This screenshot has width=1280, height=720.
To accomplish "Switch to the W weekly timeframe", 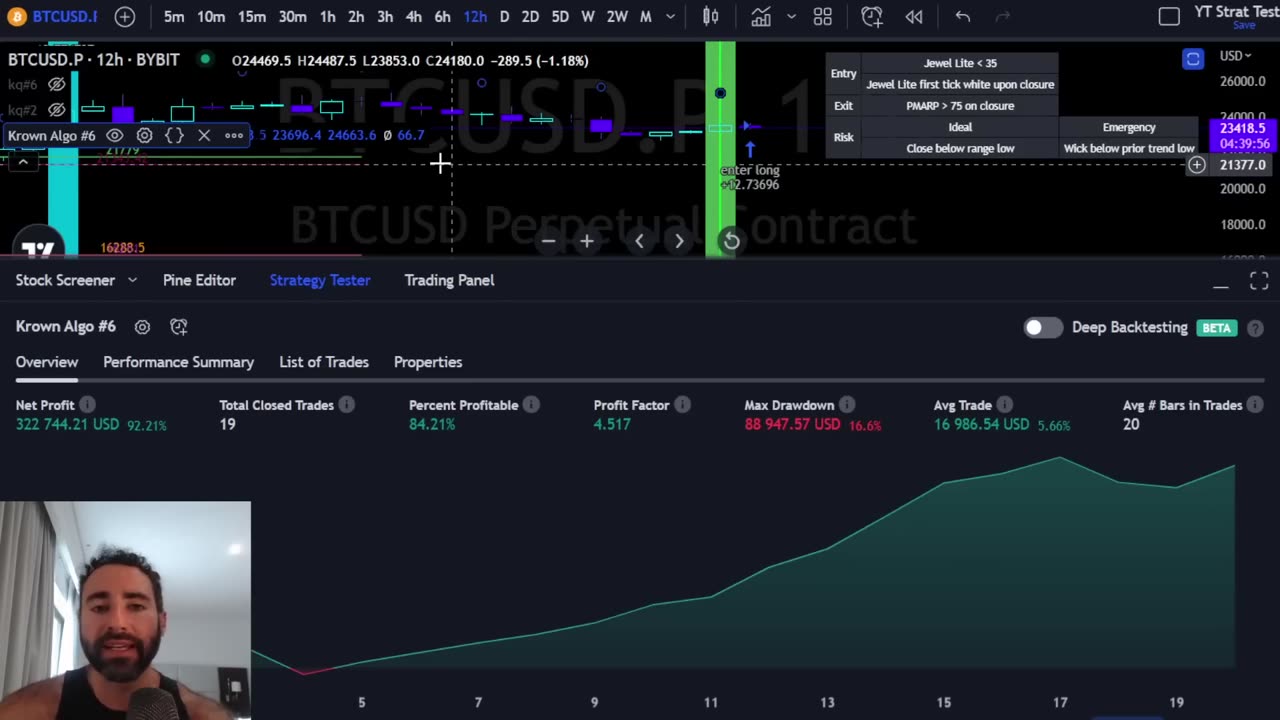I will point(588,17).
